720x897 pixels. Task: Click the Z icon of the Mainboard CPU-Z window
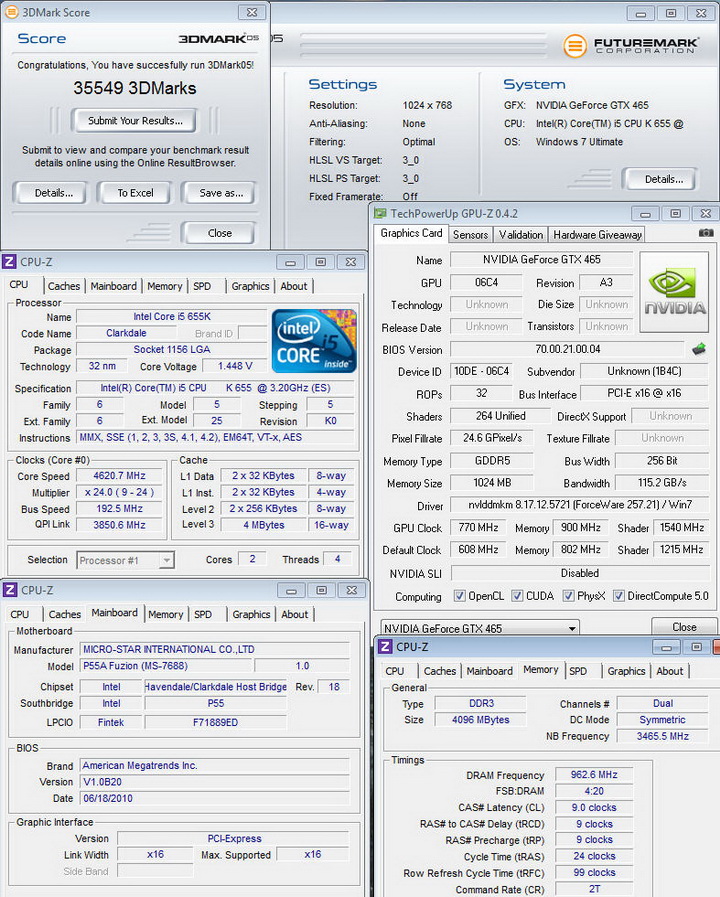tap(9, 590)
